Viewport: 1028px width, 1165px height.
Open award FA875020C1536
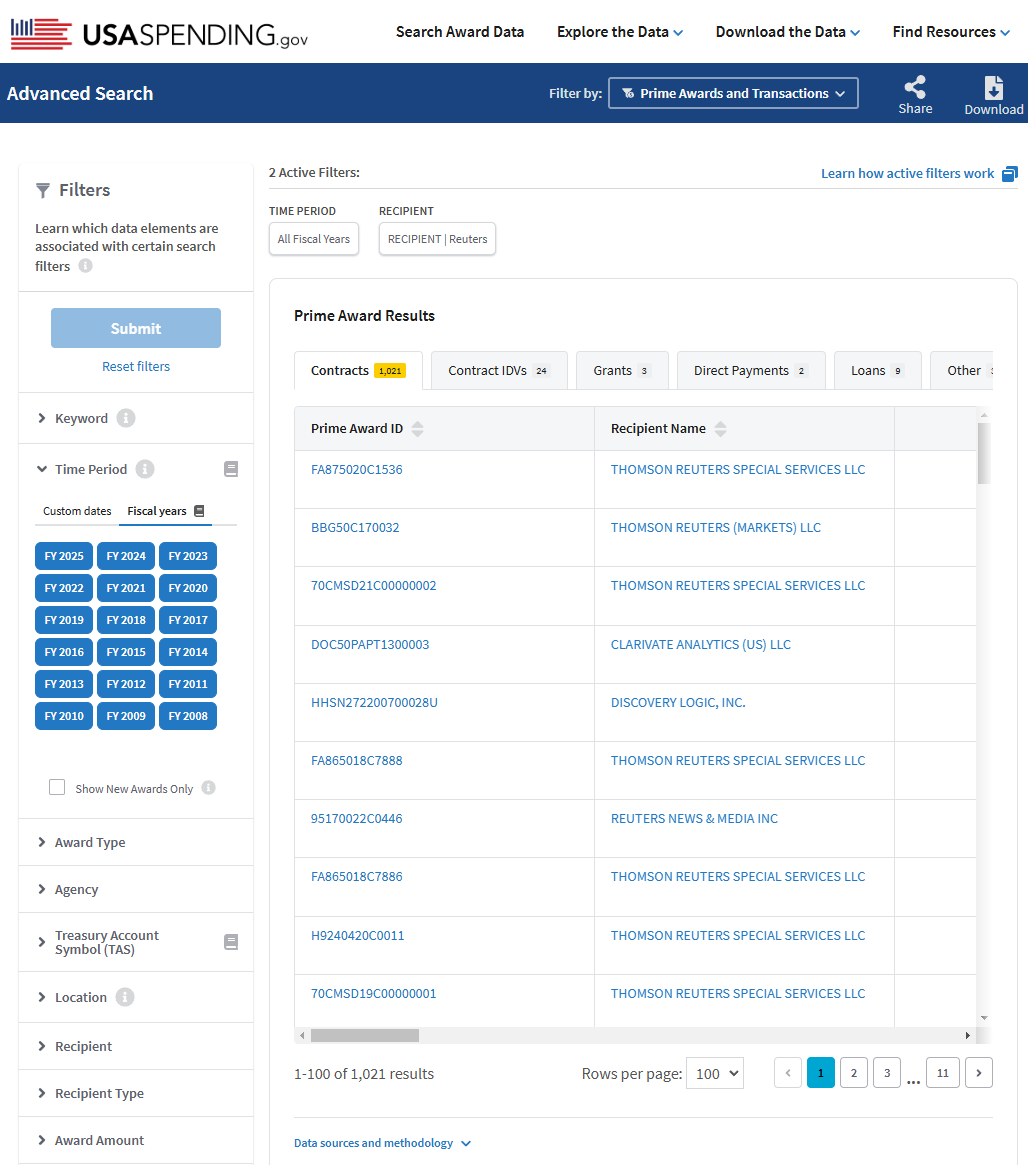click(357, 470)
